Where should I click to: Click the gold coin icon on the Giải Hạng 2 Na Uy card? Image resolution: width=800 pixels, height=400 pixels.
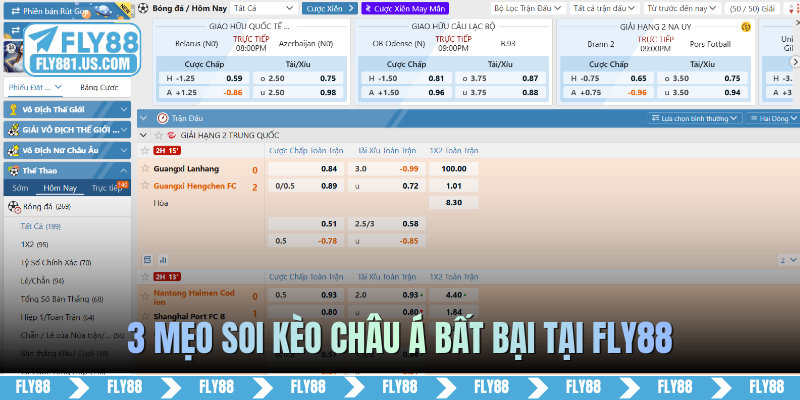pos(746,27)
